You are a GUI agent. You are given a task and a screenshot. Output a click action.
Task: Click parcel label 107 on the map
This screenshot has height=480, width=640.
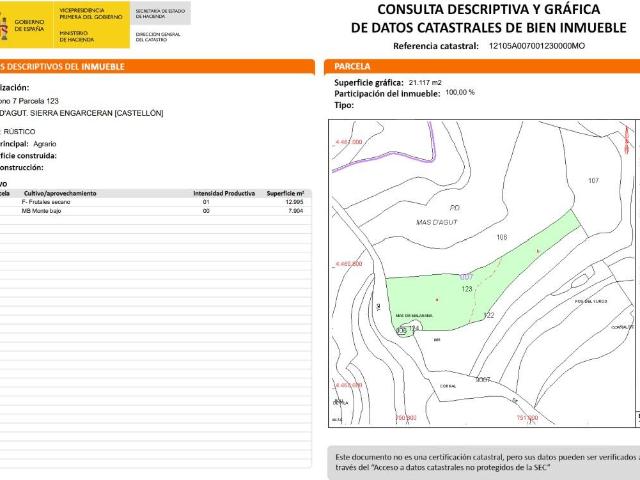coord(593,180)
